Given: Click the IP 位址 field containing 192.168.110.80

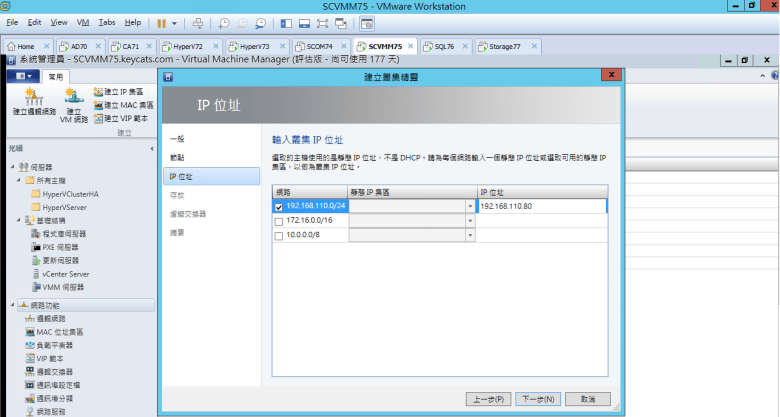Looking at the screenshot, I should (x=541, y=206).
